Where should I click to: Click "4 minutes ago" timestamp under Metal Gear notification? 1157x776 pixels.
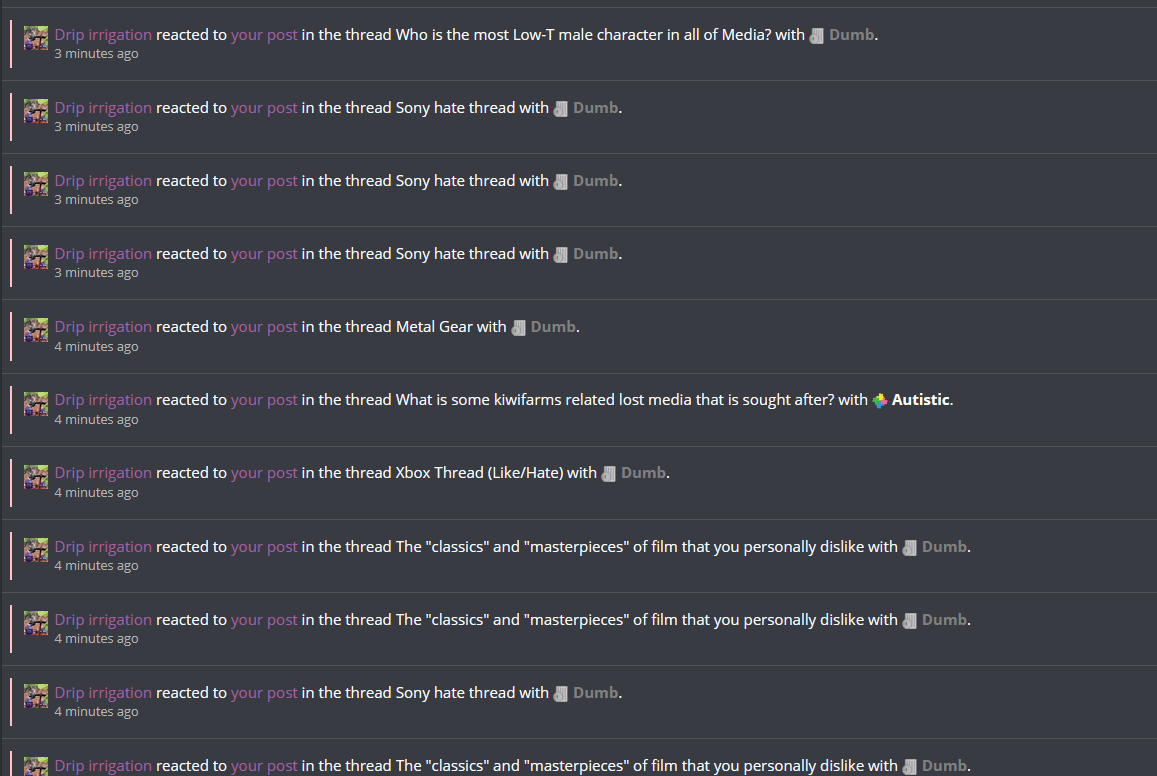(x=96, y=347)
